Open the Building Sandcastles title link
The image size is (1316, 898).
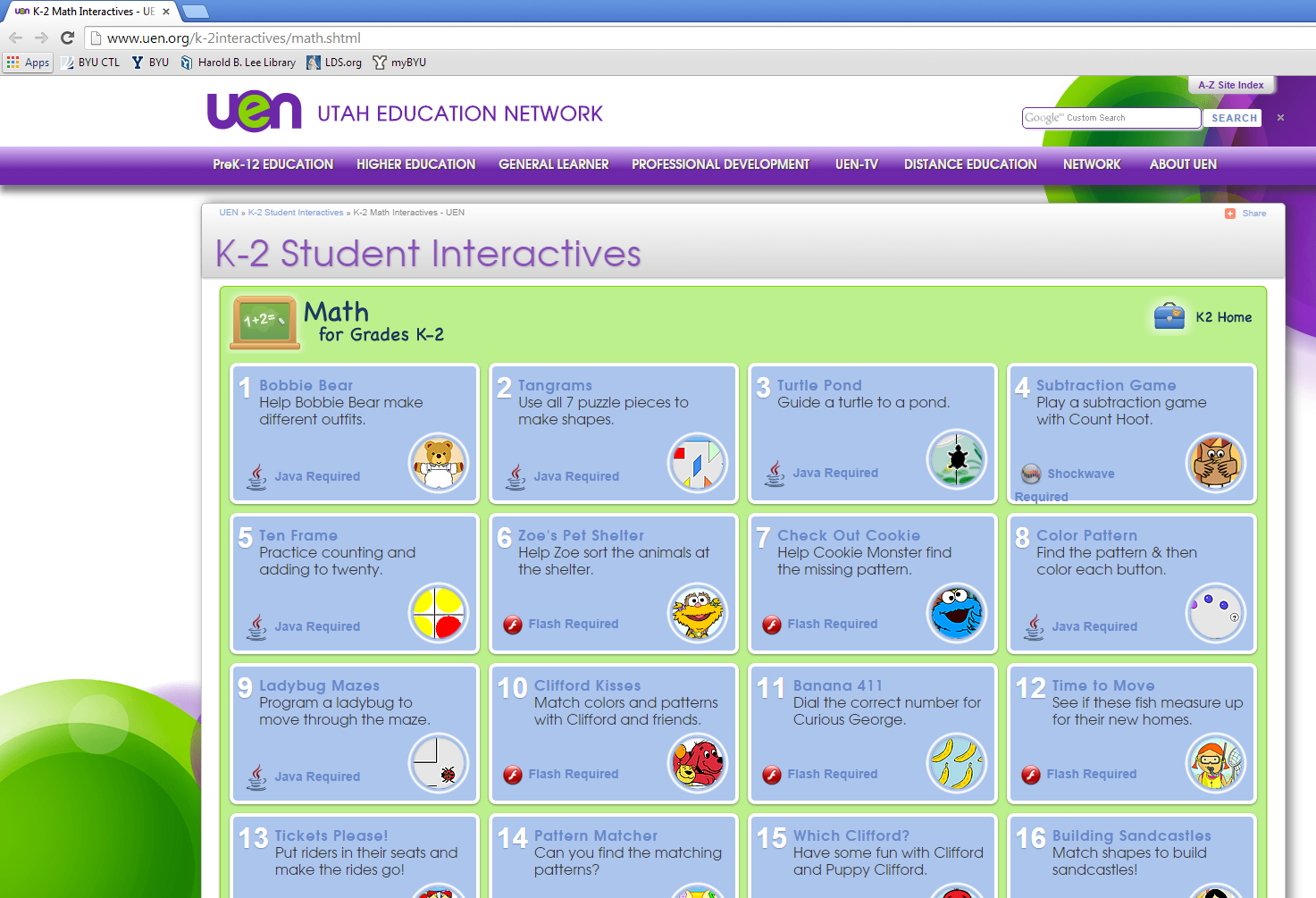pos(1132,835)
